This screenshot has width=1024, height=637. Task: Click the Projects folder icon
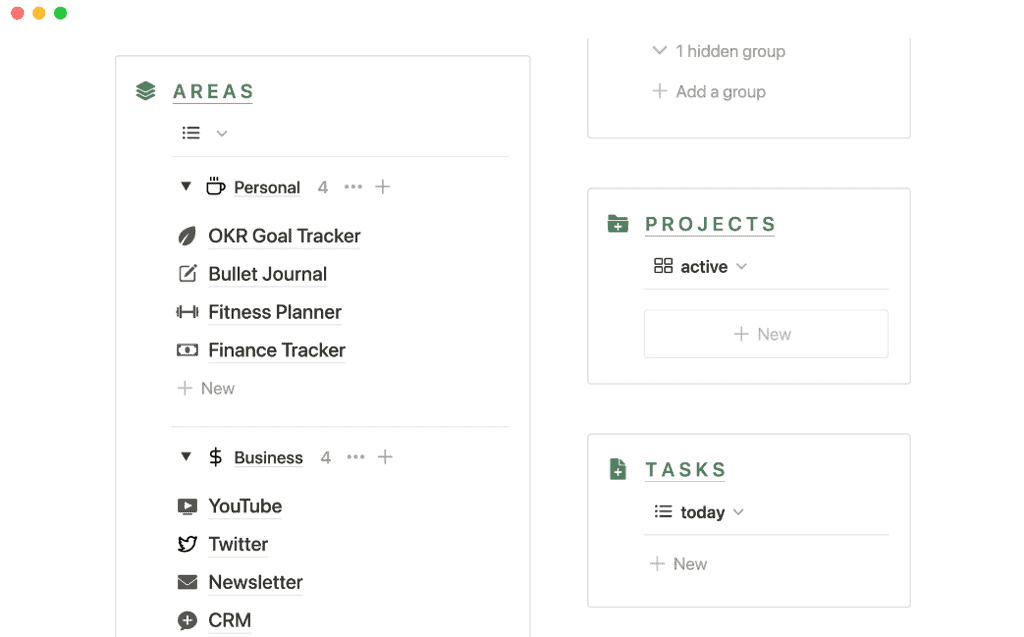tap(618, 224)
